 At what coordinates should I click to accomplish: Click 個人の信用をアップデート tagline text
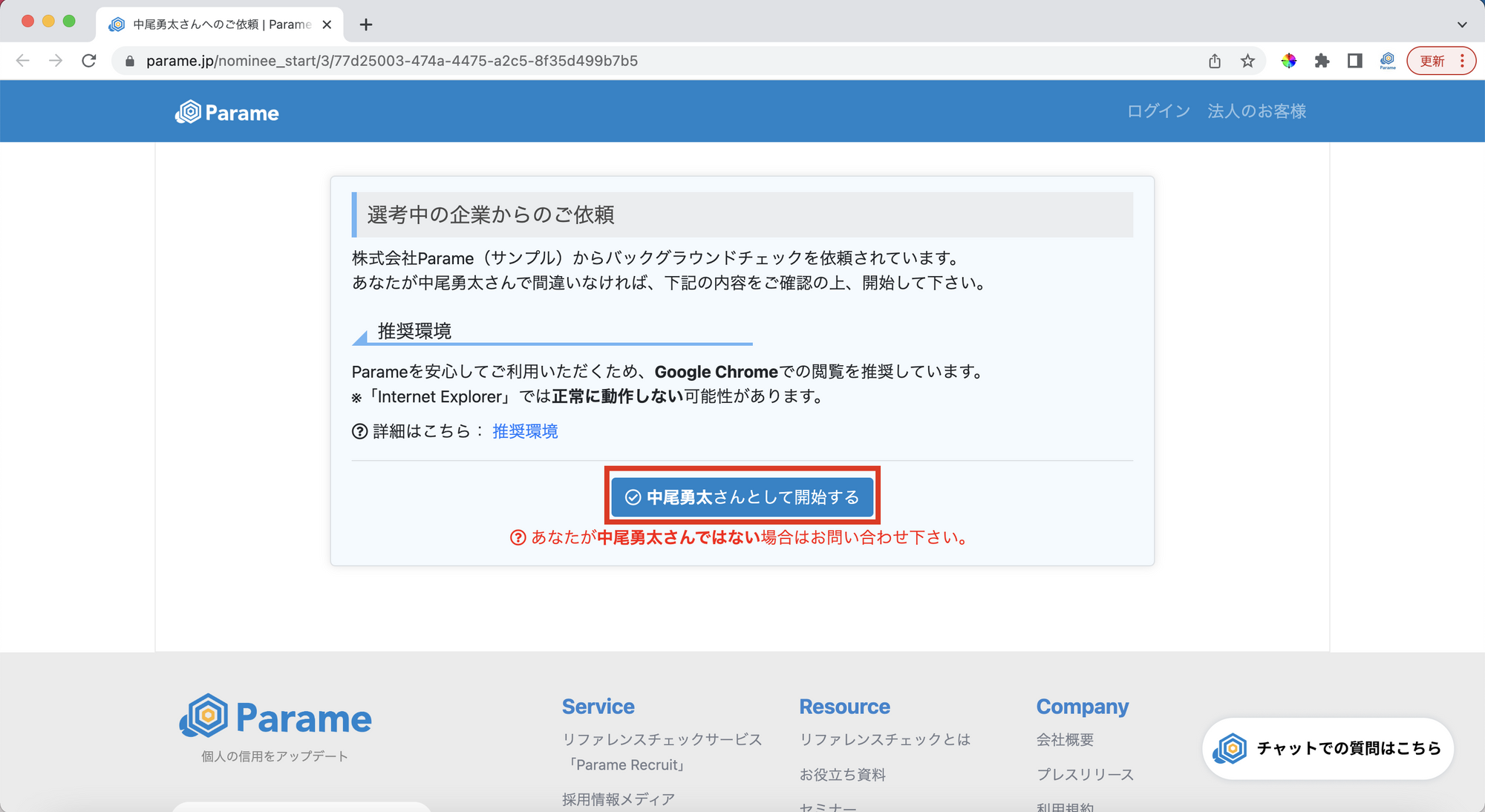(x=275, y=756)
